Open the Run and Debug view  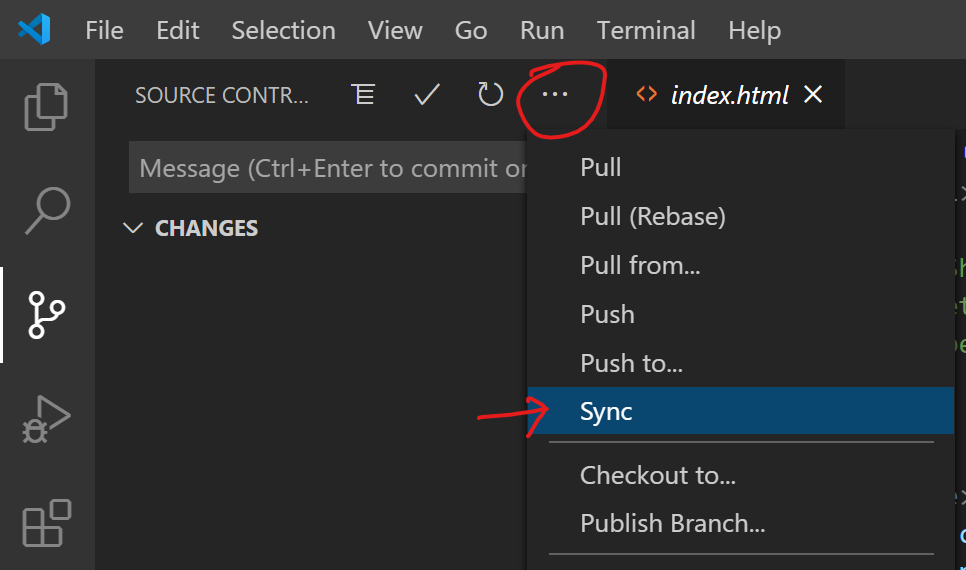click(x=46, y=420)
